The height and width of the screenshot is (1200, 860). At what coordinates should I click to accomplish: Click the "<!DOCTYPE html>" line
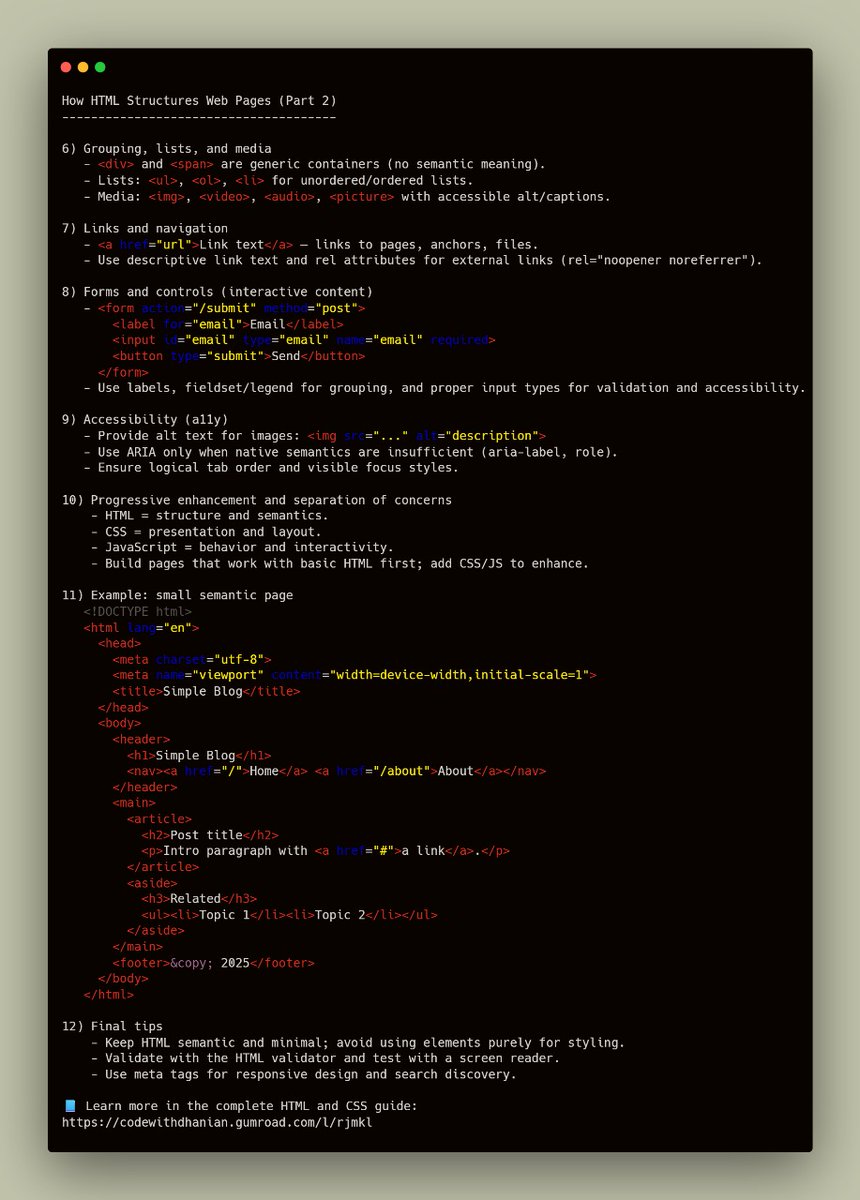(137, 611)
